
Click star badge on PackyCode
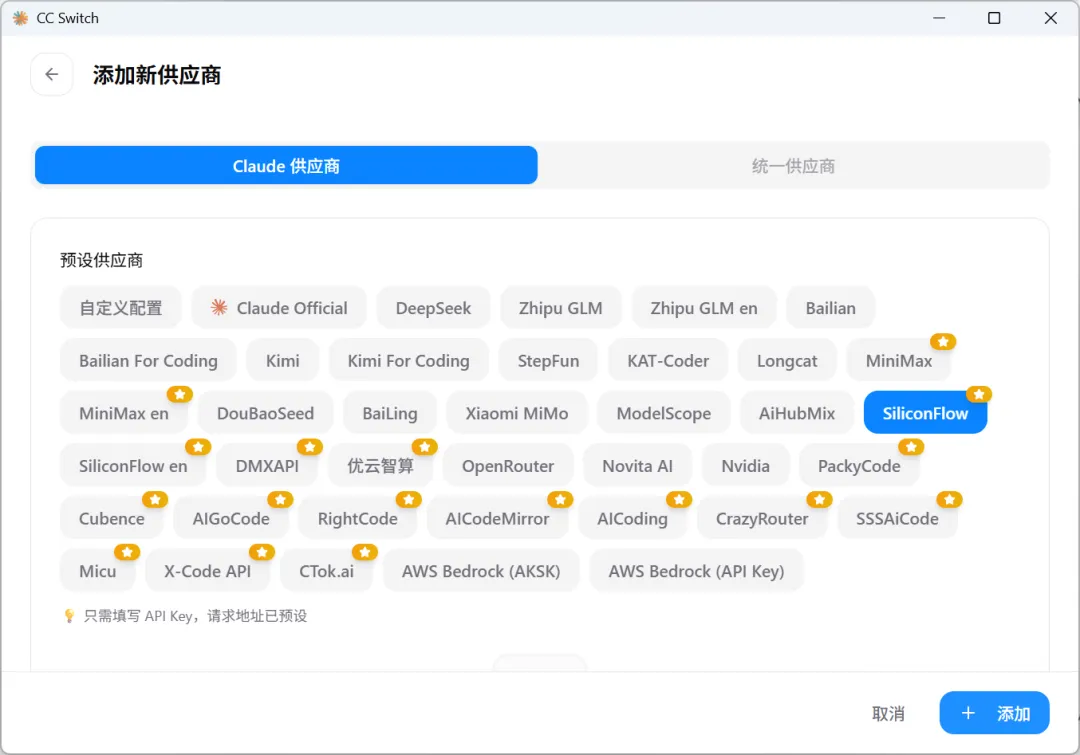coord(911,447)
